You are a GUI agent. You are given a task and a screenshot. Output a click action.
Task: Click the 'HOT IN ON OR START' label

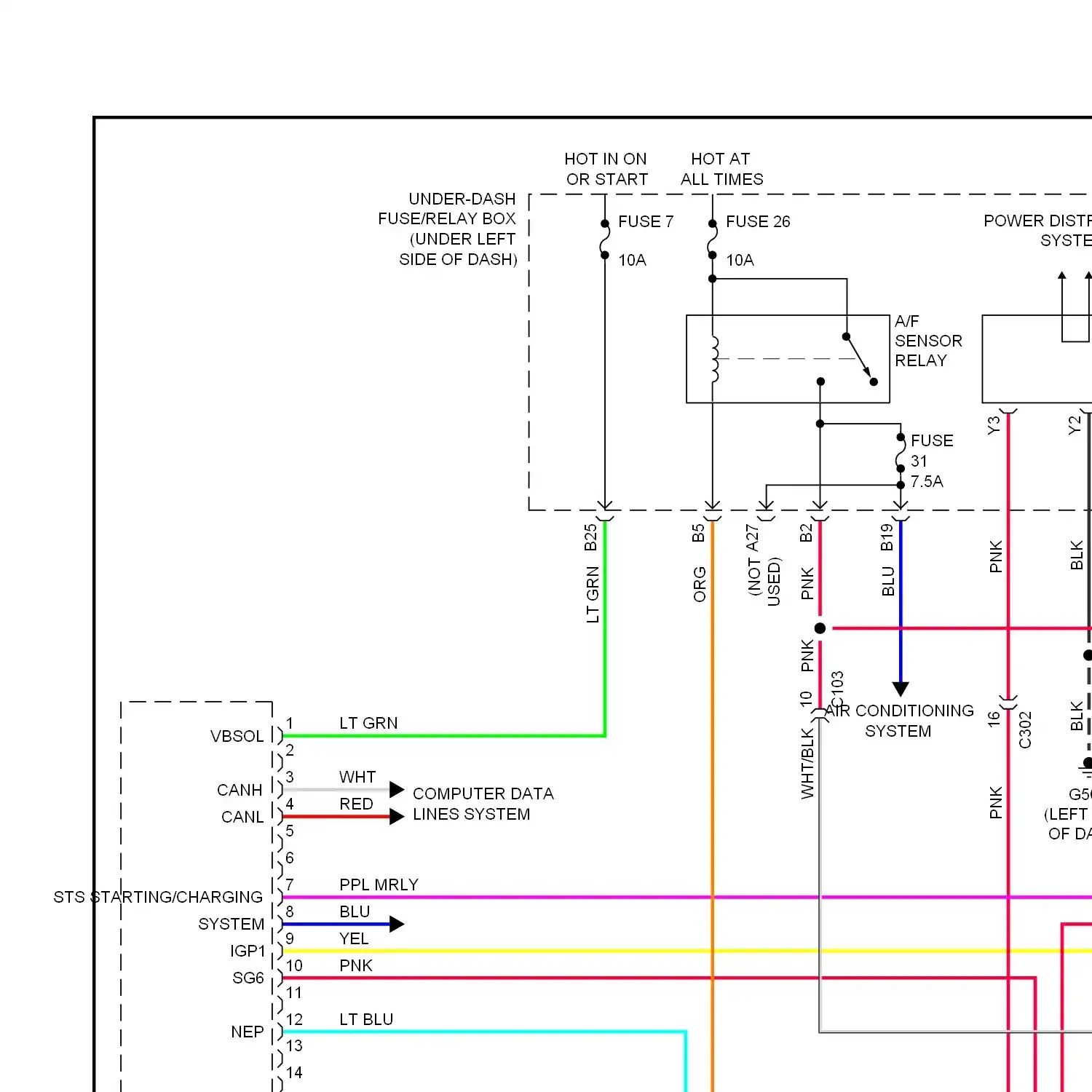[x=606, y=169]
